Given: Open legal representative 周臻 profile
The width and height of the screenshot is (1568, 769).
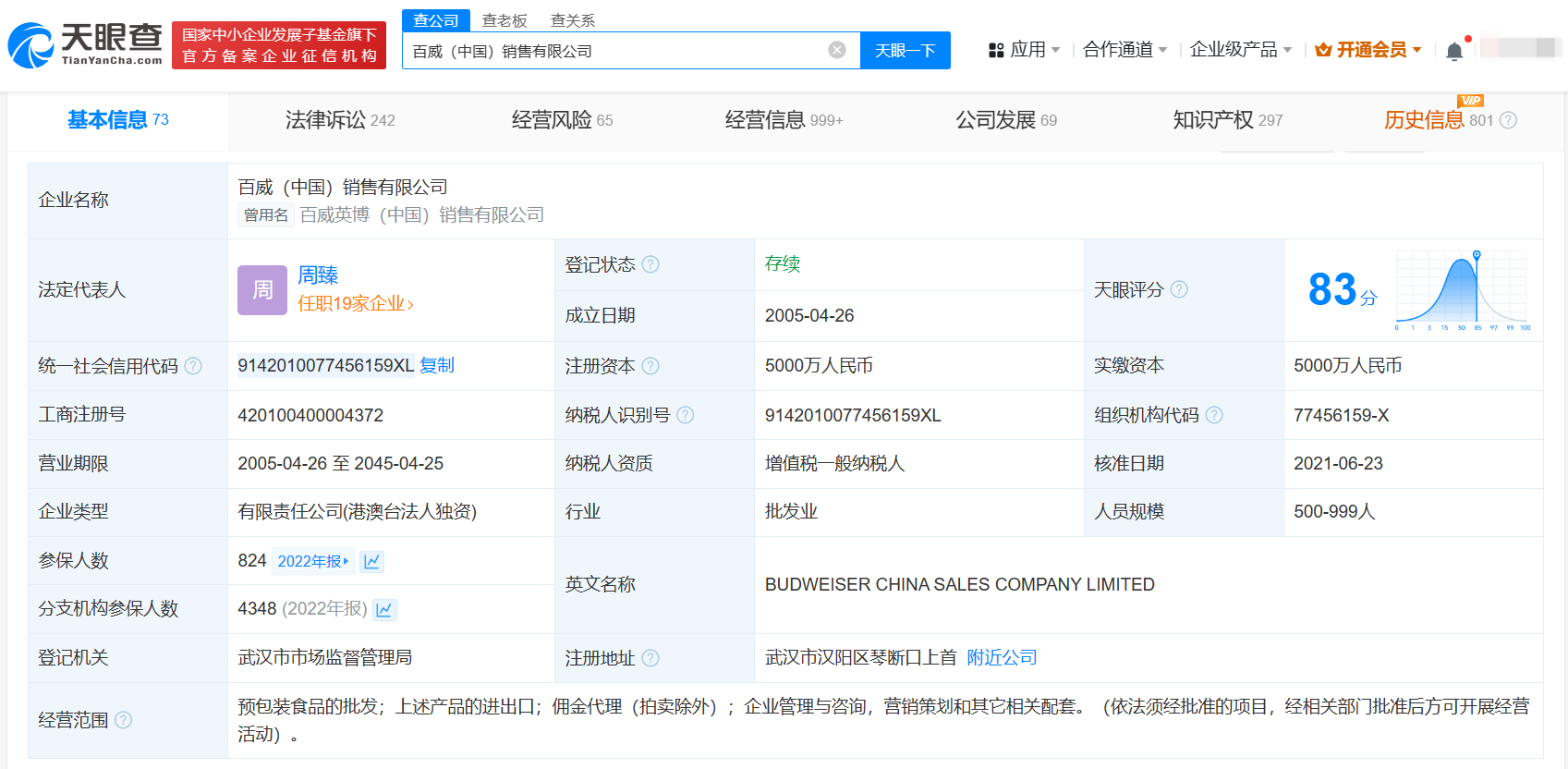Looking at the screenshot, I should tap(318, 275).
